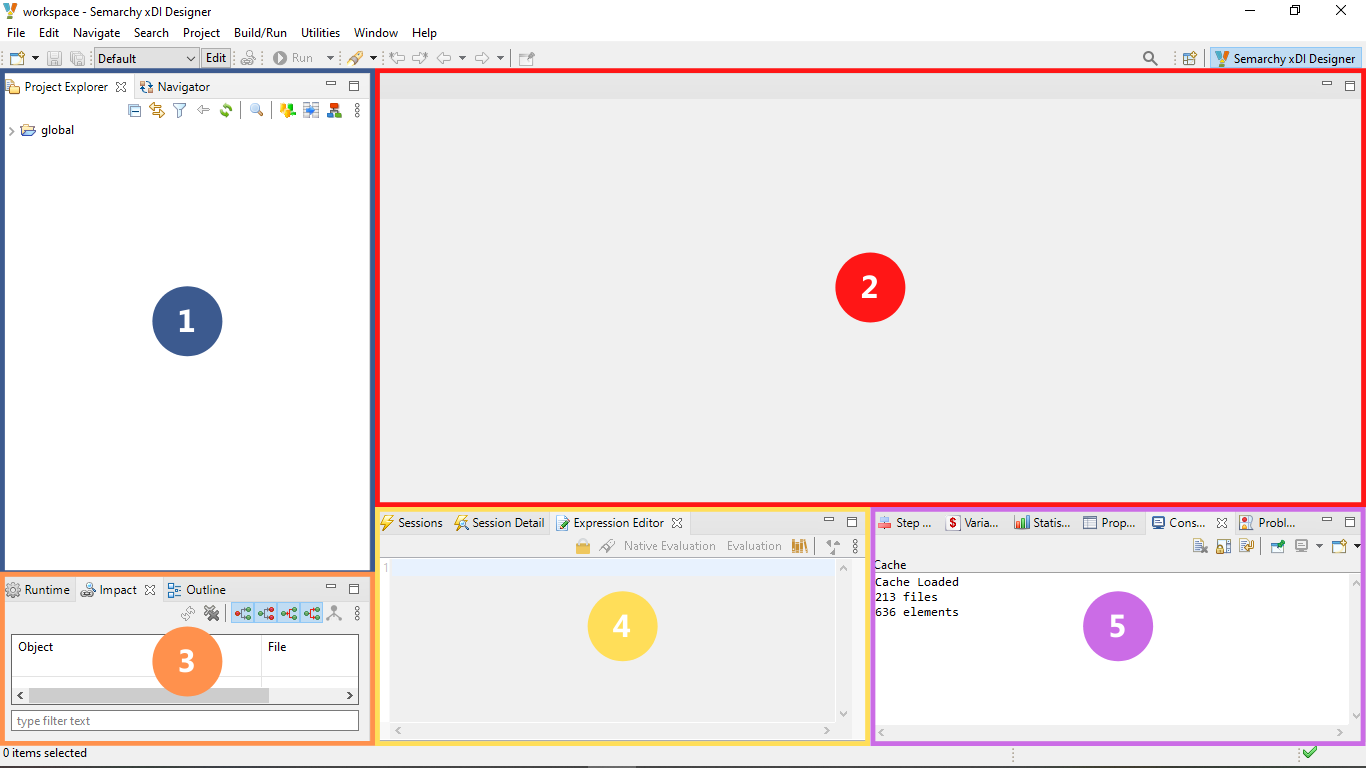Open the Build/Run menu
This screenshot has width=1366, height=768.
click(260, 33)
